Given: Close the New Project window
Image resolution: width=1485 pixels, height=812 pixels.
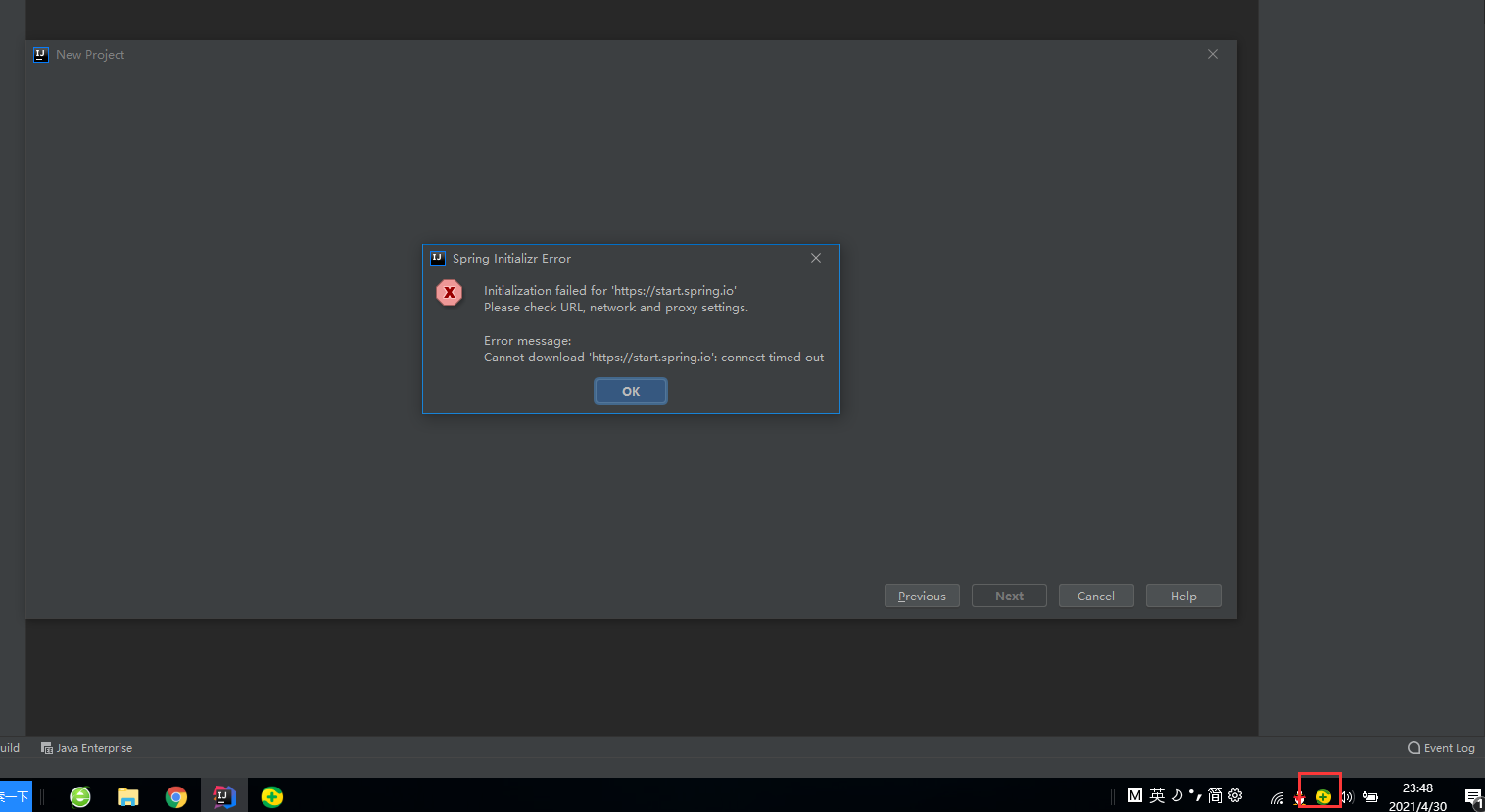Looking at the screenshot, I should (x=1213, y=54).
